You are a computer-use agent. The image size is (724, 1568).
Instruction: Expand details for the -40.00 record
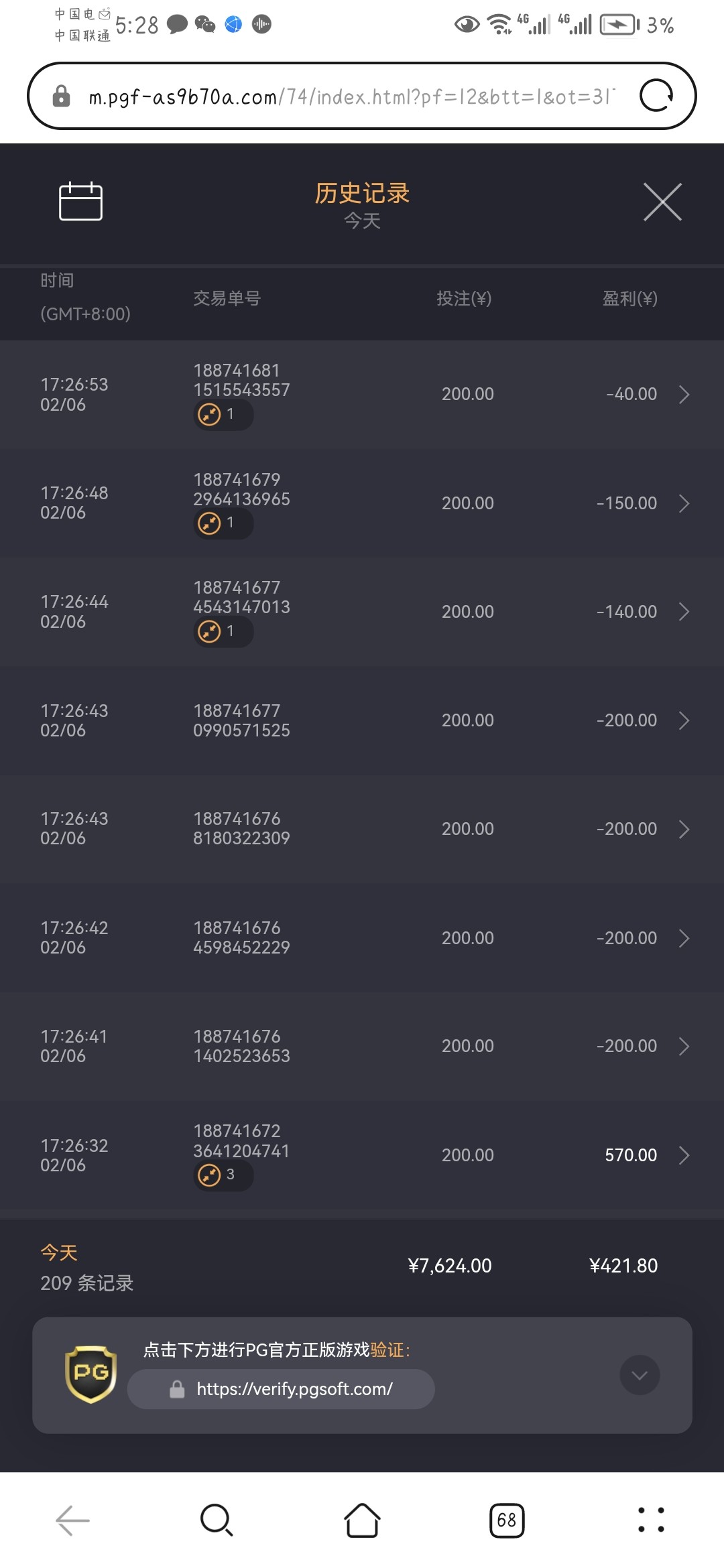684,395
